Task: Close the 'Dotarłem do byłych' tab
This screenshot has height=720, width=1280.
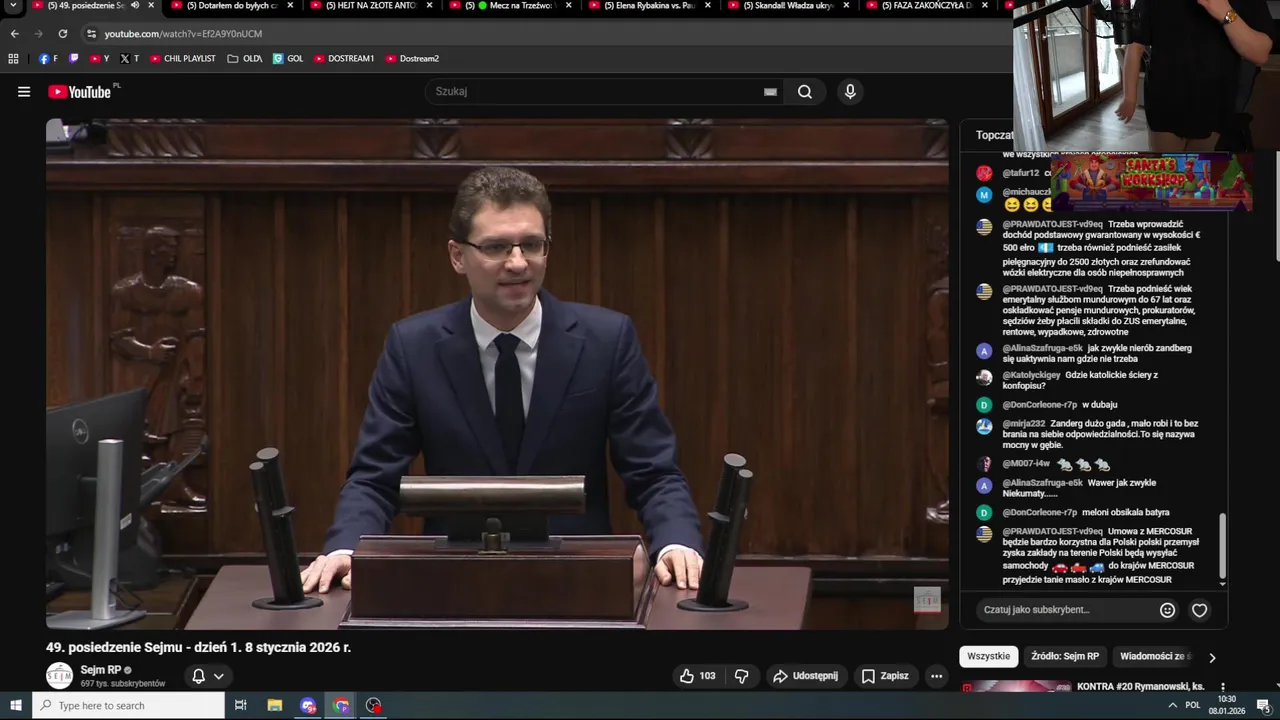Action: 290,6
